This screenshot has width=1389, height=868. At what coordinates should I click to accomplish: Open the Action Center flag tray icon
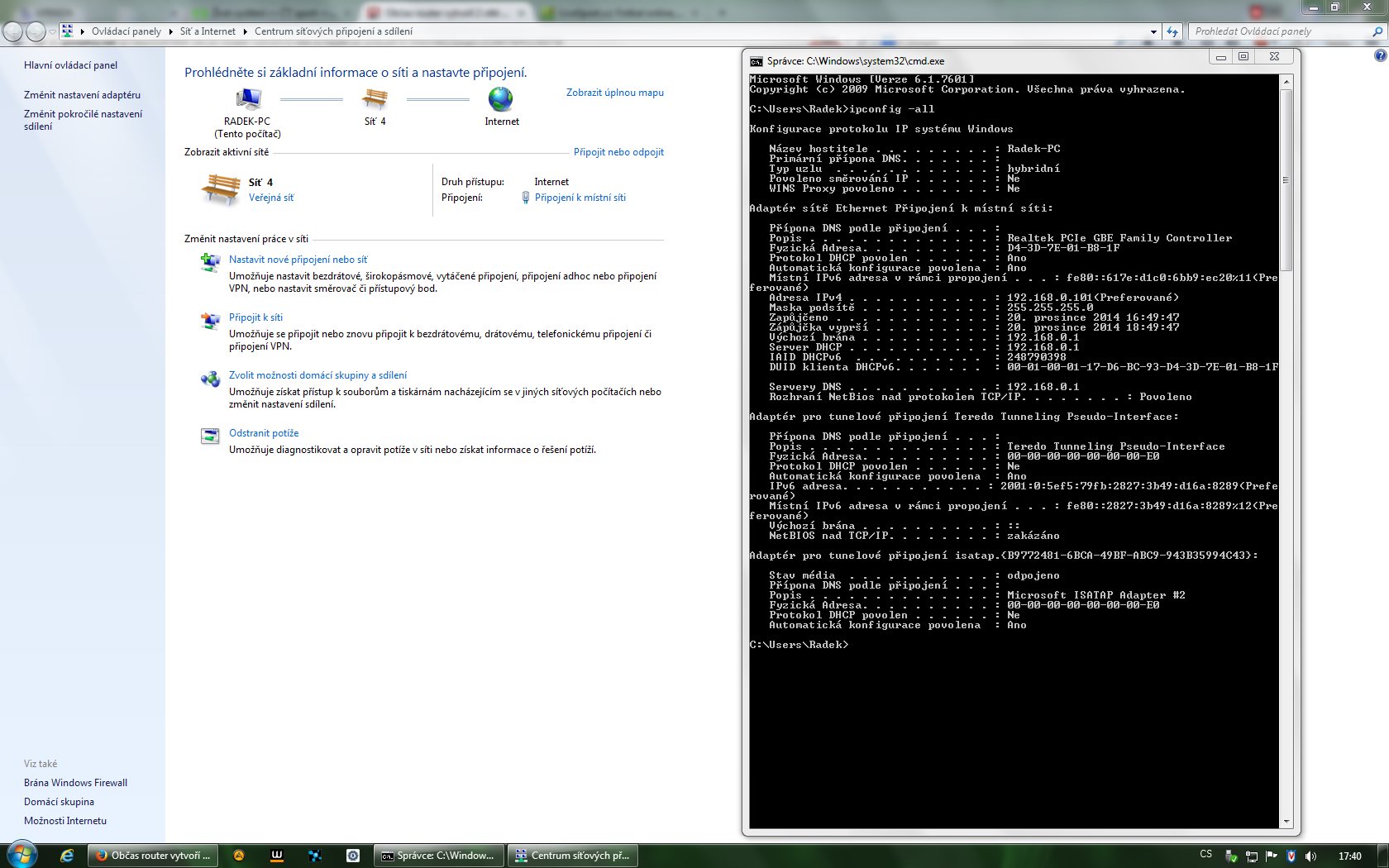tap(1272, 856)
